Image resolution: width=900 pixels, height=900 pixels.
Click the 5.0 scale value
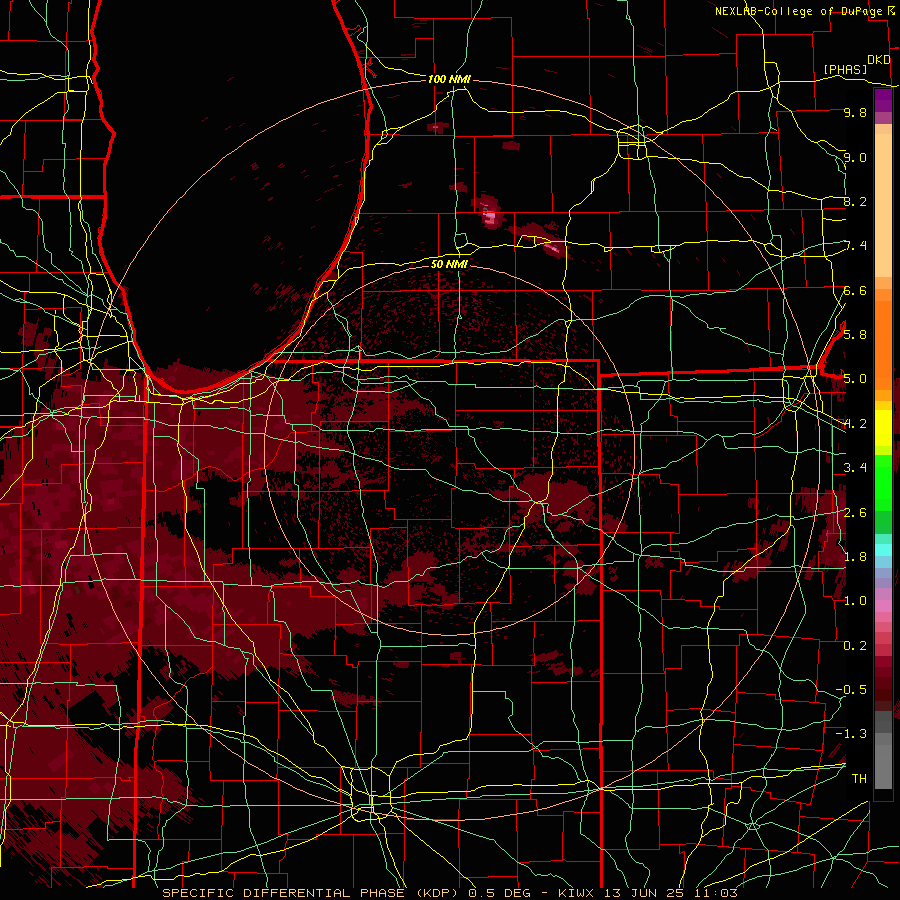[x=855, y=379]
